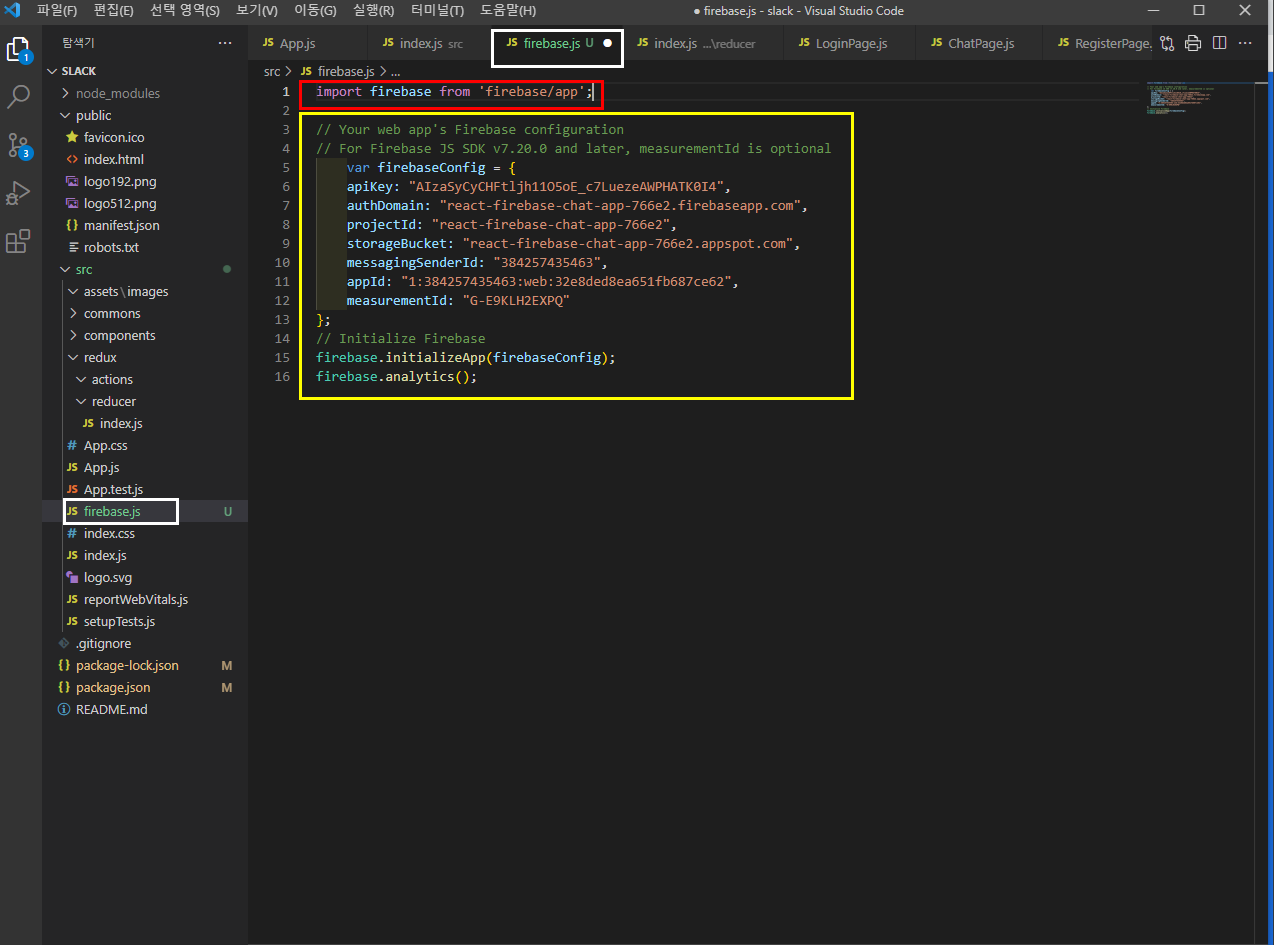The image size is (1274, 945).
Task: Open More Actions ellipsis in editor toolbar
Action: pyautogui.click(x=1246, y=43)
